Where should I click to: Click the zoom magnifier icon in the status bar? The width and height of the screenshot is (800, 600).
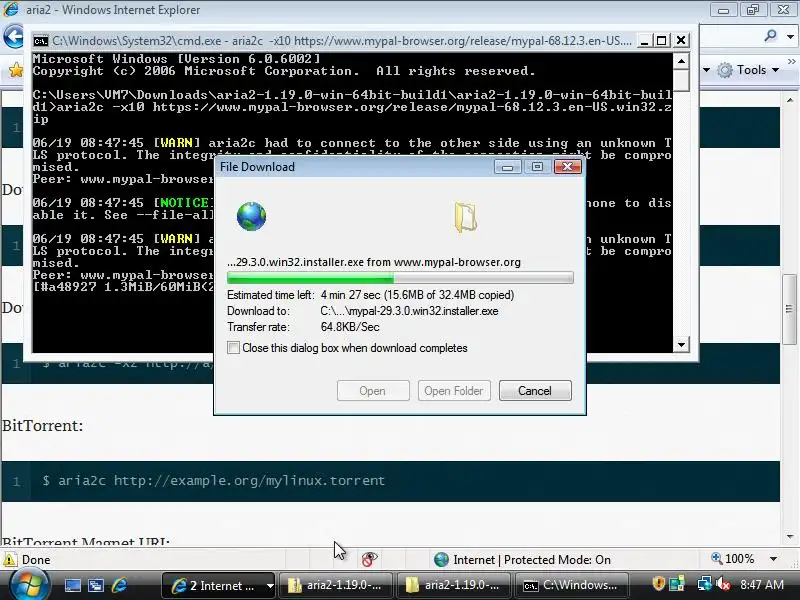coord(716,558)
